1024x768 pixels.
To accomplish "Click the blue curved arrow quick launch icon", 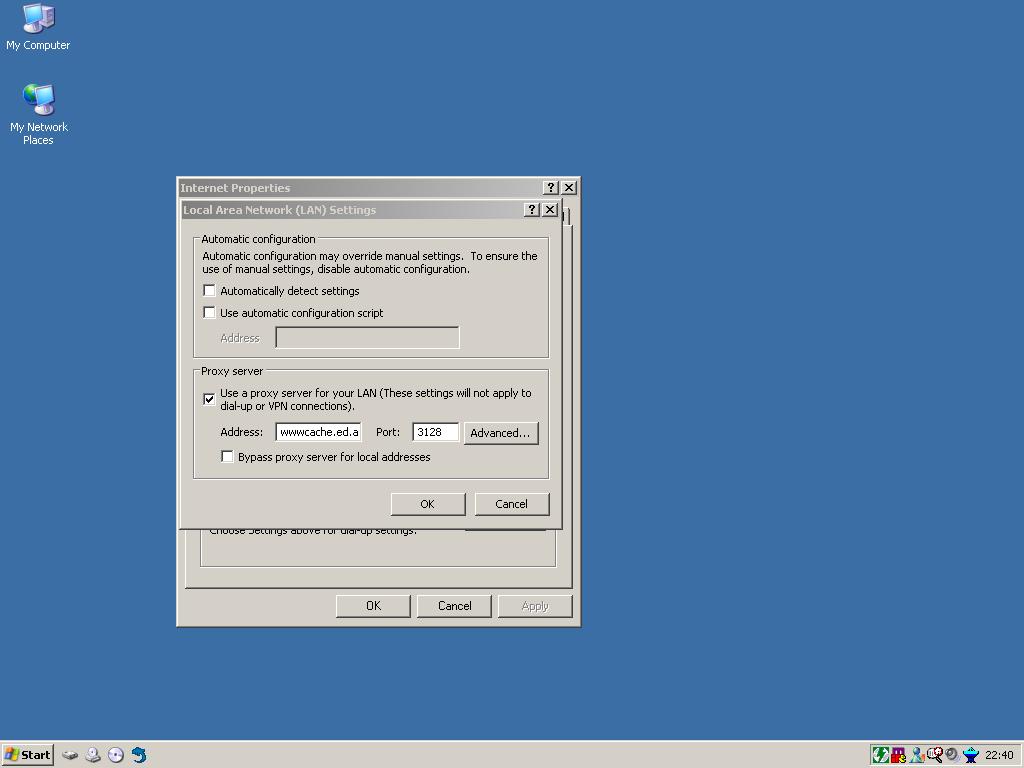I will pos(139,755).
